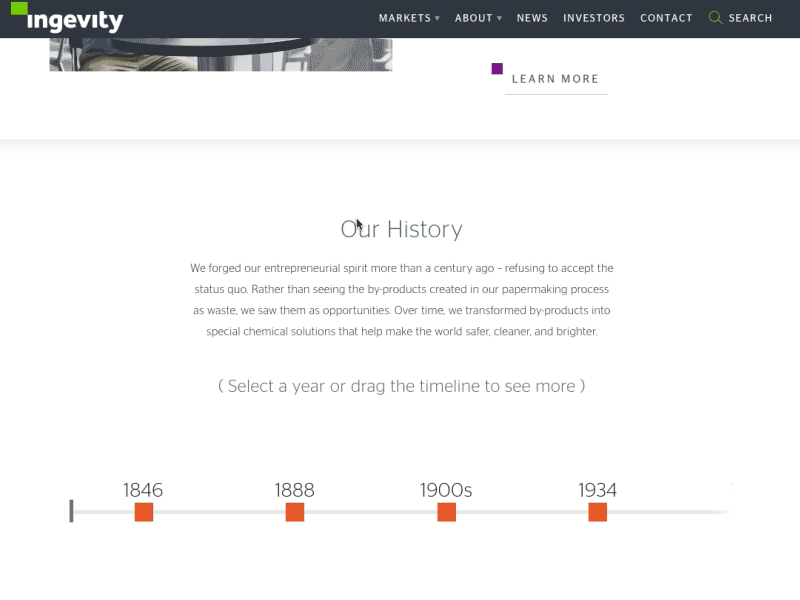This screenshot has height=600, width=800.
Task: Open the MARKETS dropdown menu
Action: (404, 17)
